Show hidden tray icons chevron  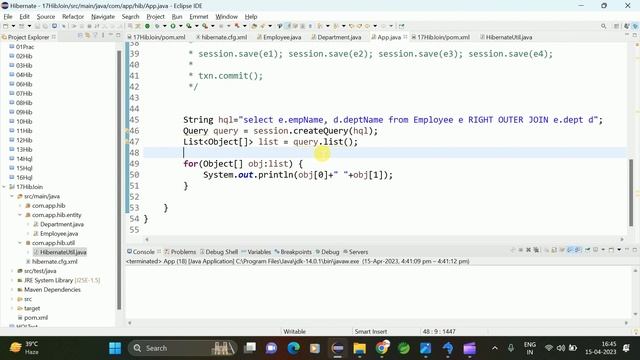point(495,348)
